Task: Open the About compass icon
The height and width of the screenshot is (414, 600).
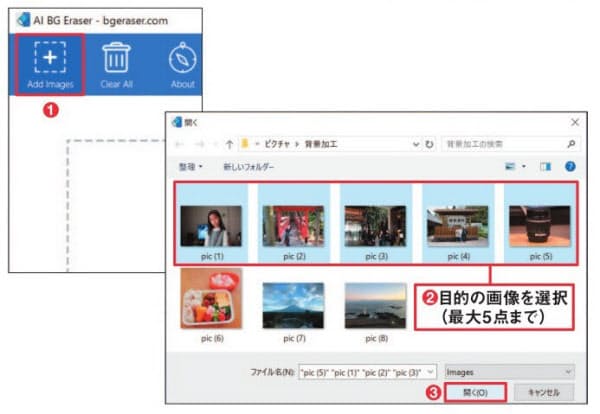Action: [183, 58]
